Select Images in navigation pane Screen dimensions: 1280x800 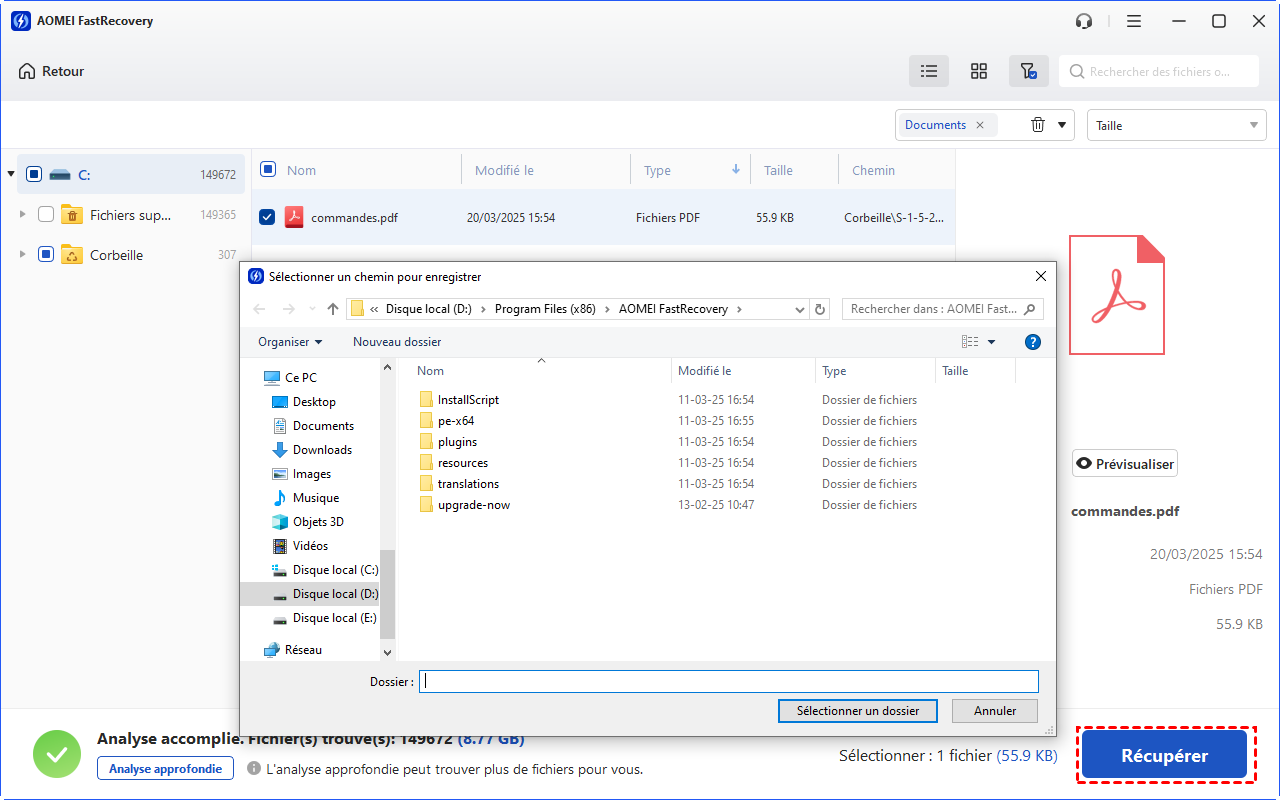tap(301, 474)
